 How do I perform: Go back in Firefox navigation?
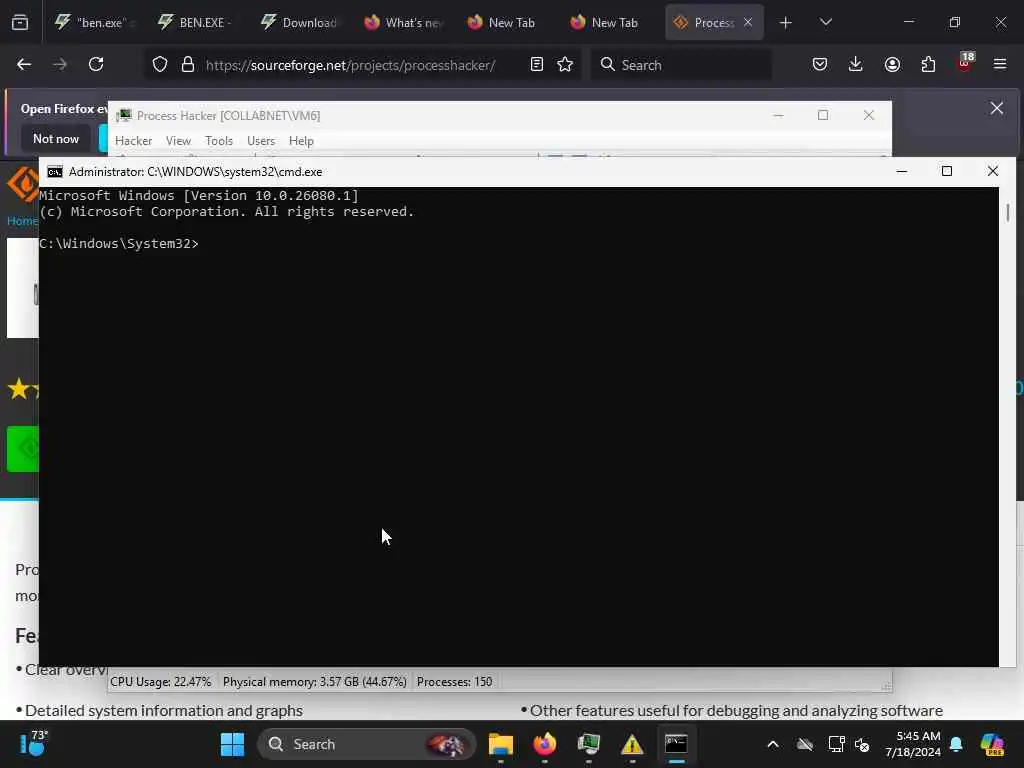point(24,64)
